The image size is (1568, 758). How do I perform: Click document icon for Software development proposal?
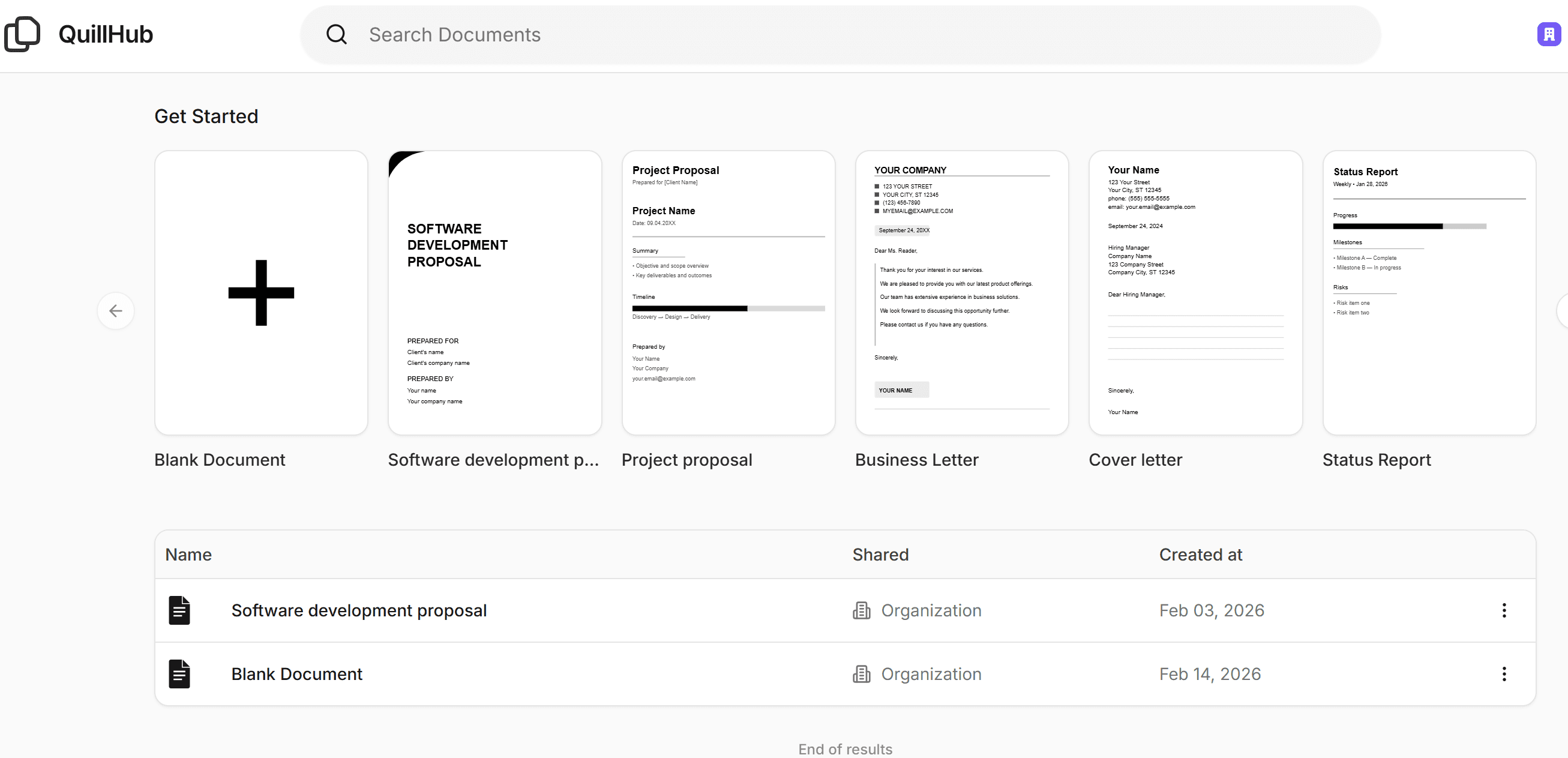[179, 610]
